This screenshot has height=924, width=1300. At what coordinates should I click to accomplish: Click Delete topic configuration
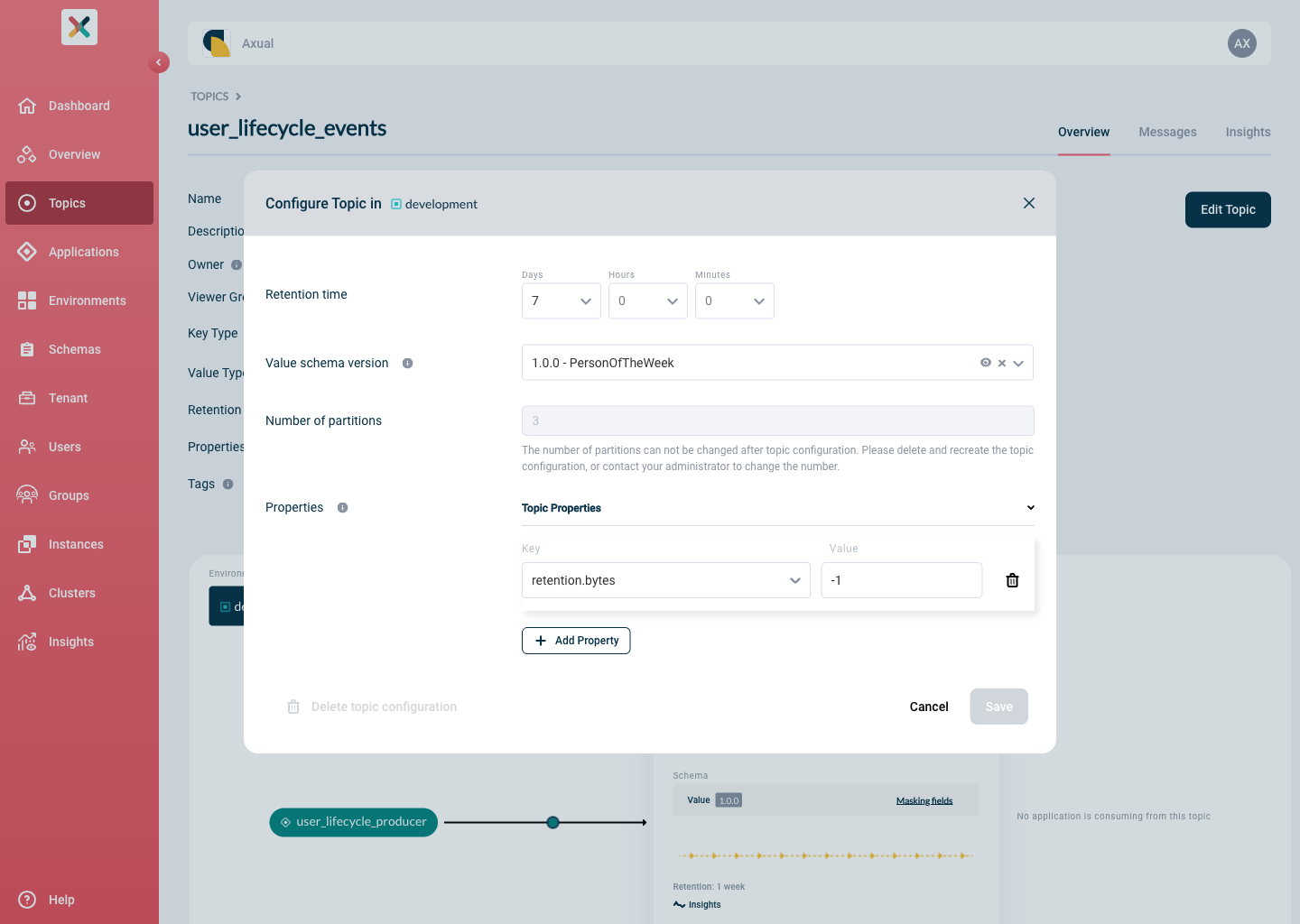[372, 707]
